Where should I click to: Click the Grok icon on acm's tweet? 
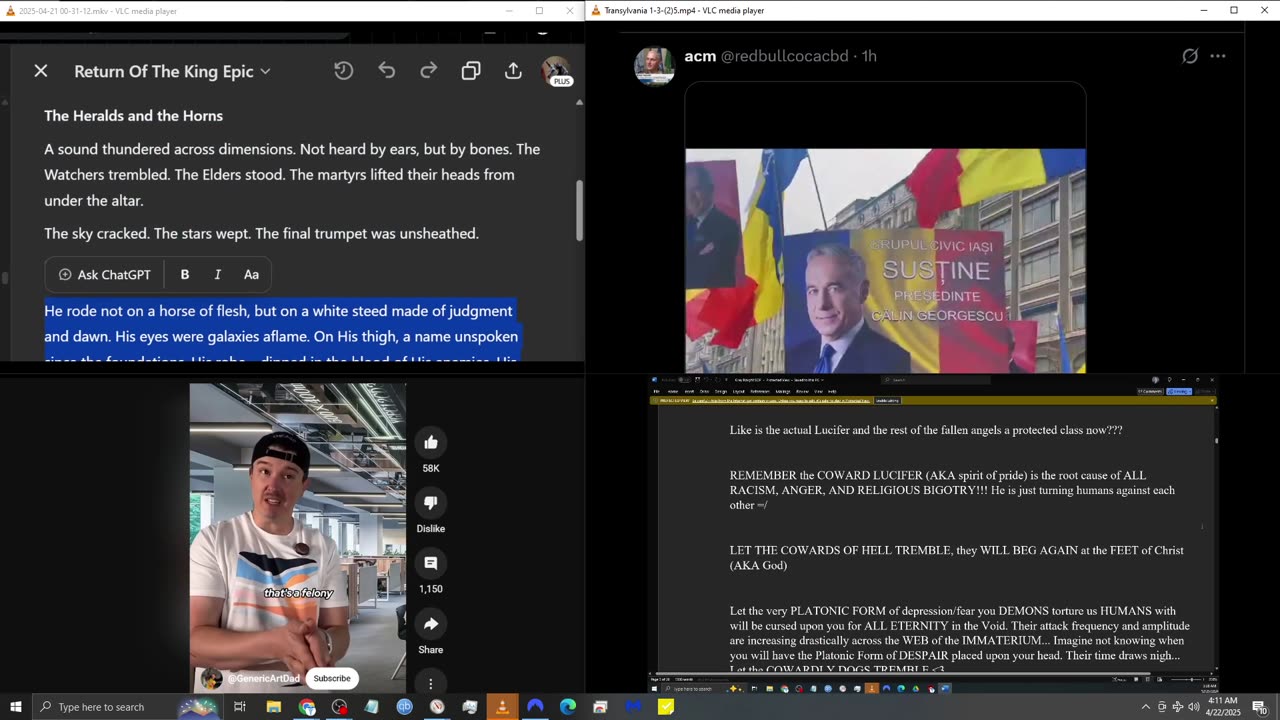[1190, 56]
